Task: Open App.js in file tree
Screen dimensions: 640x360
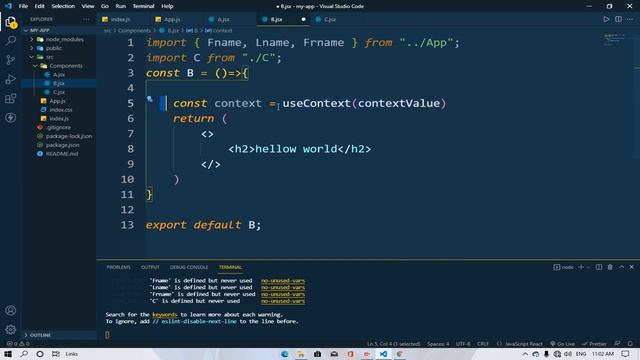Action: [x=57, y=101]
